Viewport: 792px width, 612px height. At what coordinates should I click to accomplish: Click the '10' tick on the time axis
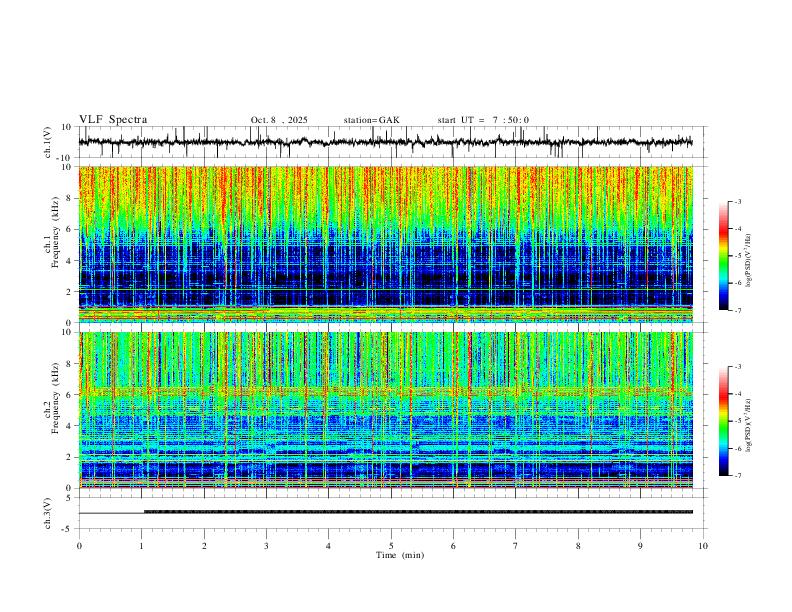click(x=703, y=546)
